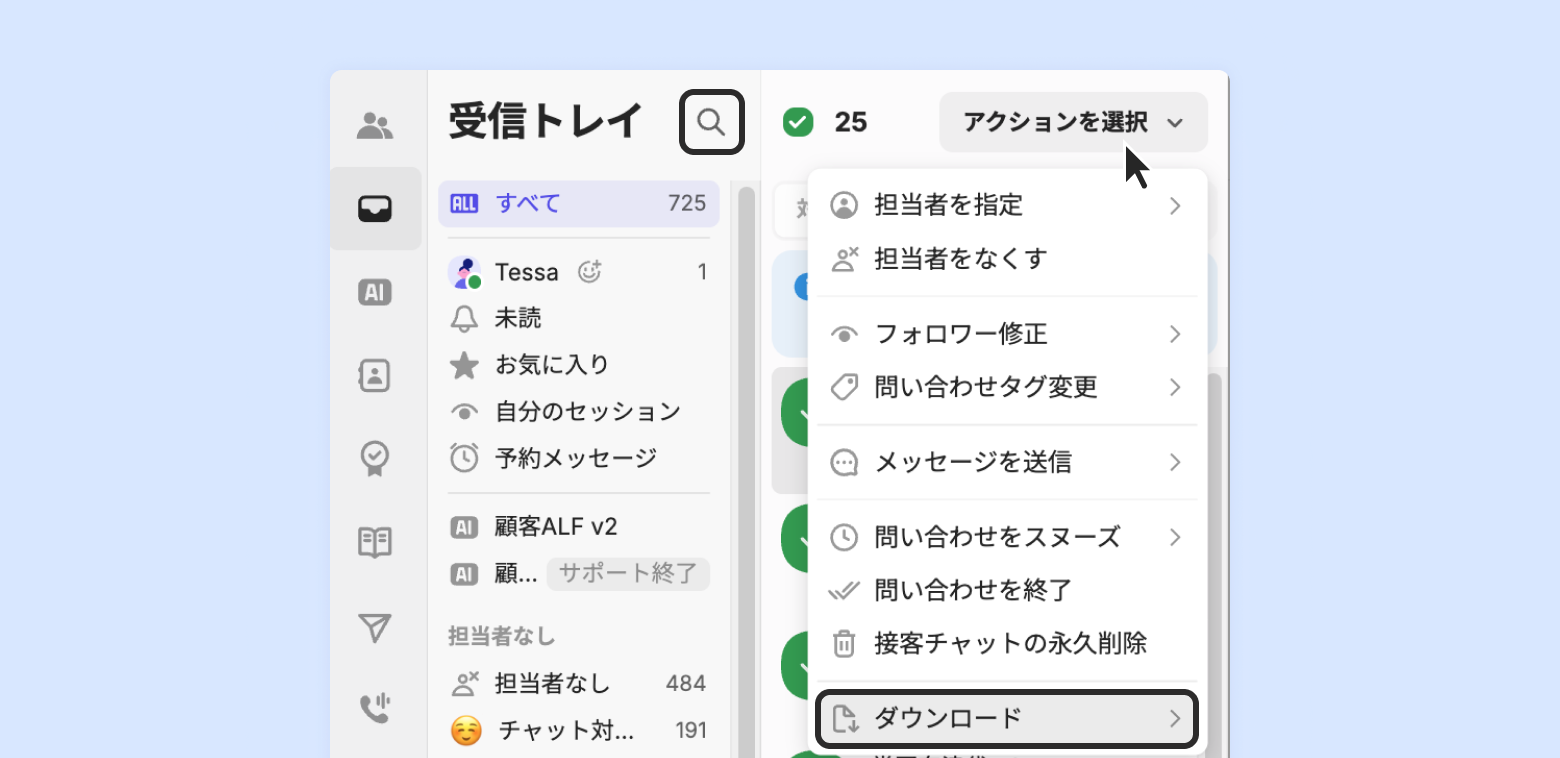Open the team members sidebar icon
Image resolution: width=1560 pixels, height=758 pixels.
tap(375, 125)
